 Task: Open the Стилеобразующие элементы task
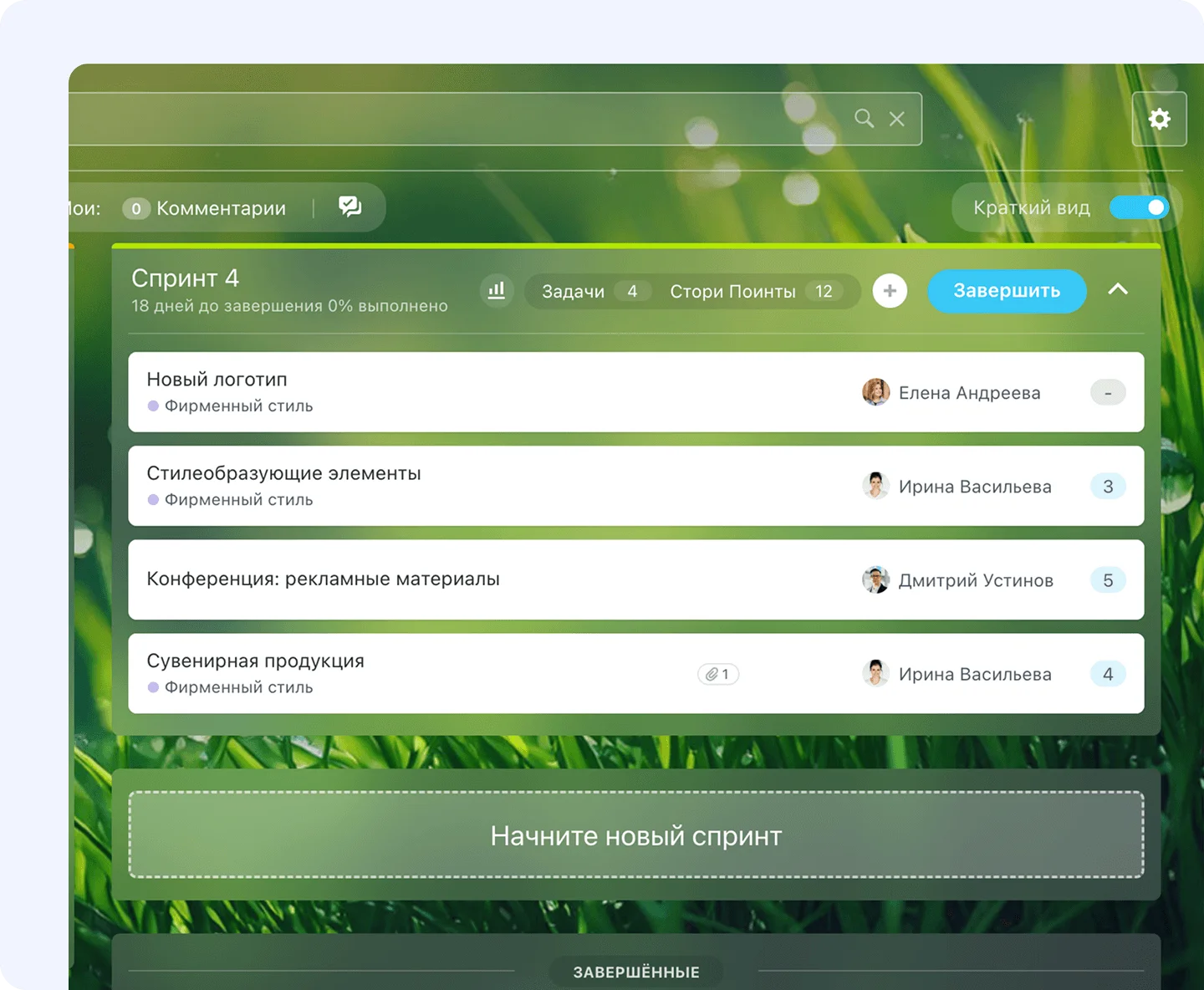coord(283,473)
